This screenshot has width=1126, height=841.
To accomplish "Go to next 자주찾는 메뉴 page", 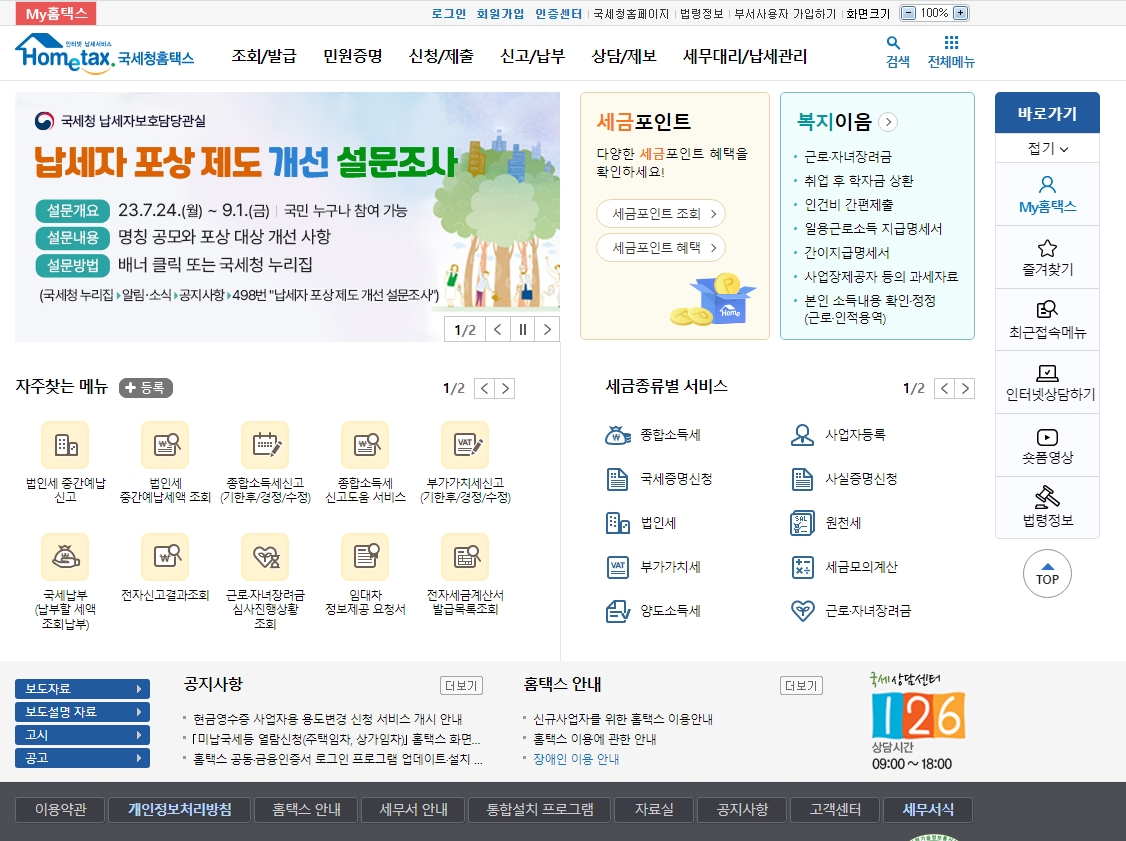I will coord(506,389).
